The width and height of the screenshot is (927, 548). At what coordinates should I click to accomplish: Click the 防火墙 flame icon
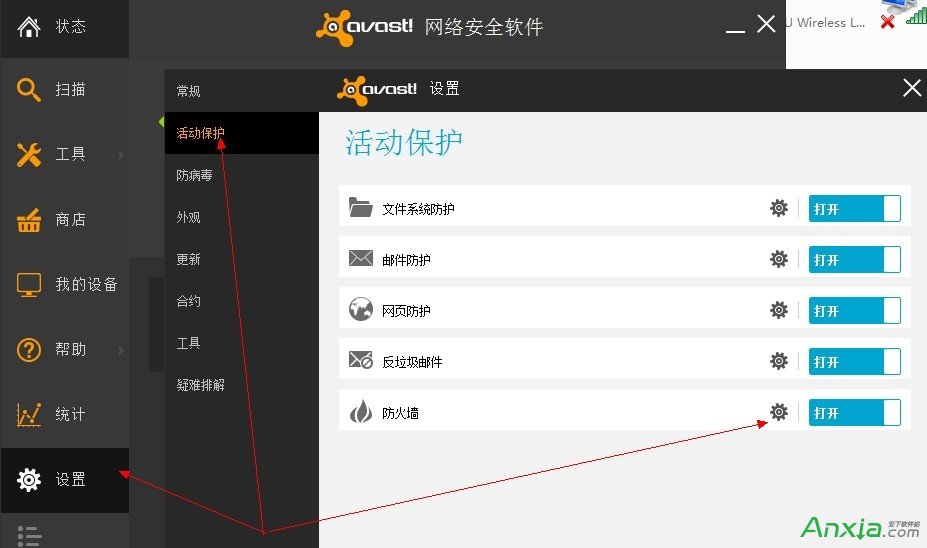point(361,411)
